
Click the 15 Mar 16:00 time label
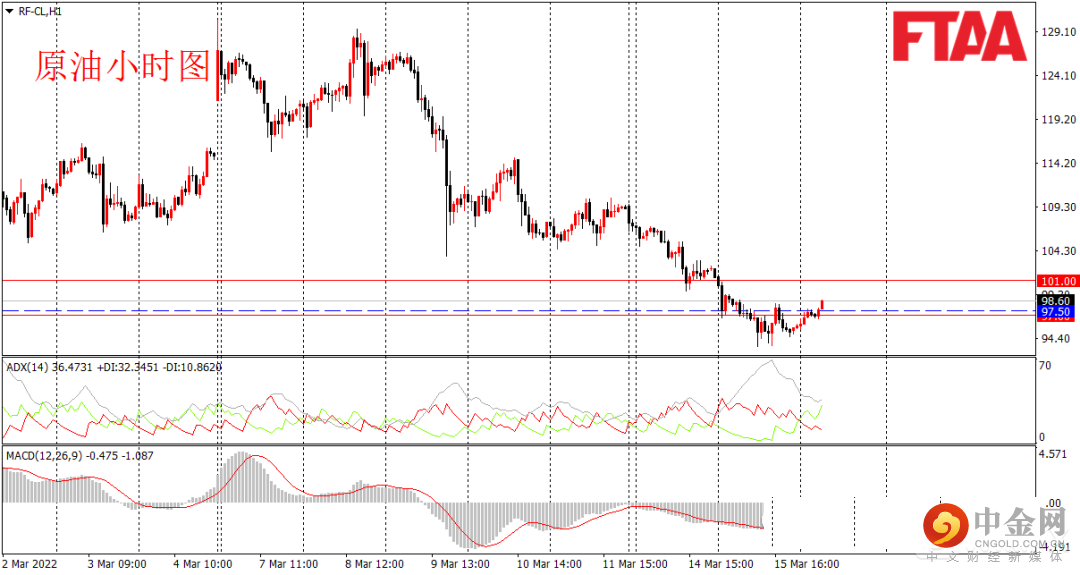807,564
